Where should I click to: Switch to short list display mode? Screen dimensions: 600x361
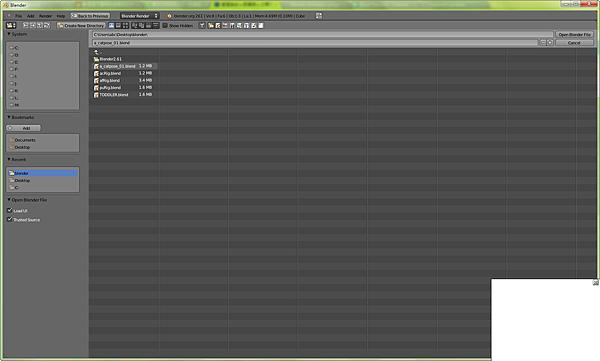[111, 25]
